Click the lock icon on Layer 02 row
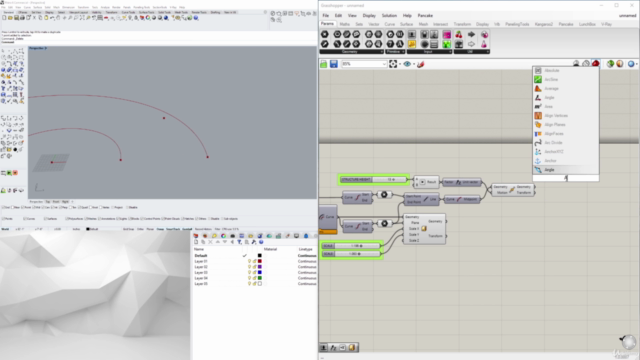Screen dimensions: 640x360 click(254, 267)
